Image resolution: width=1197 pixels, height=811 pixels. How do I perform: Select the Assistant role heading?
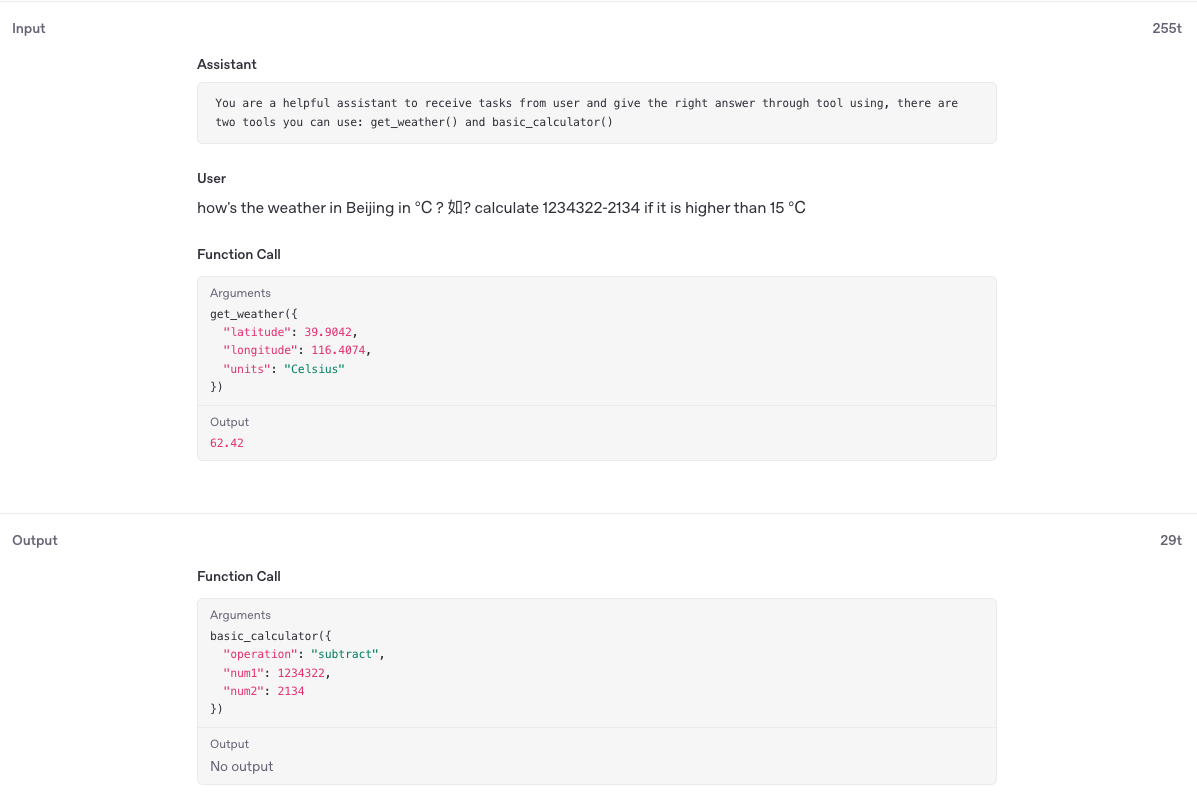[x=227, y=64]
